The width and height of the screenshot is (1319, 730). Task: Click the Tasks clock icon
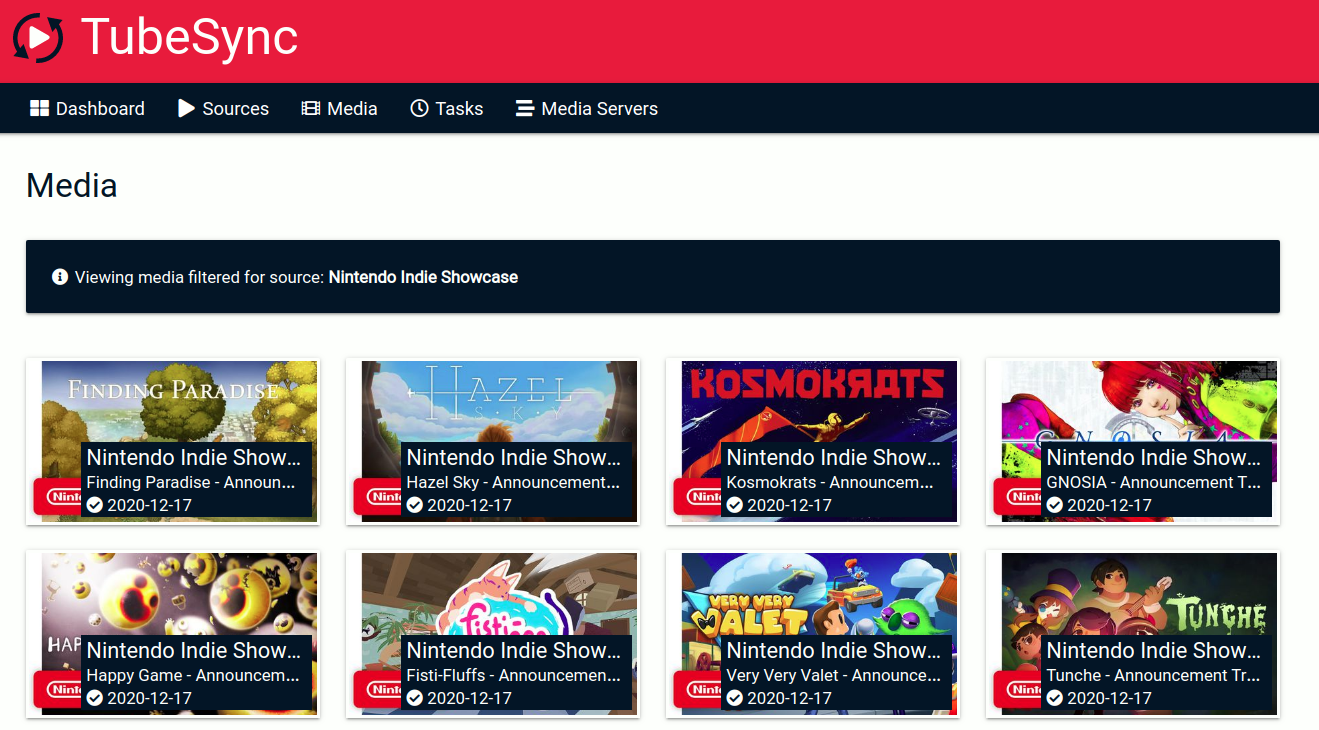pyautogui.click(x=419, y=108)
